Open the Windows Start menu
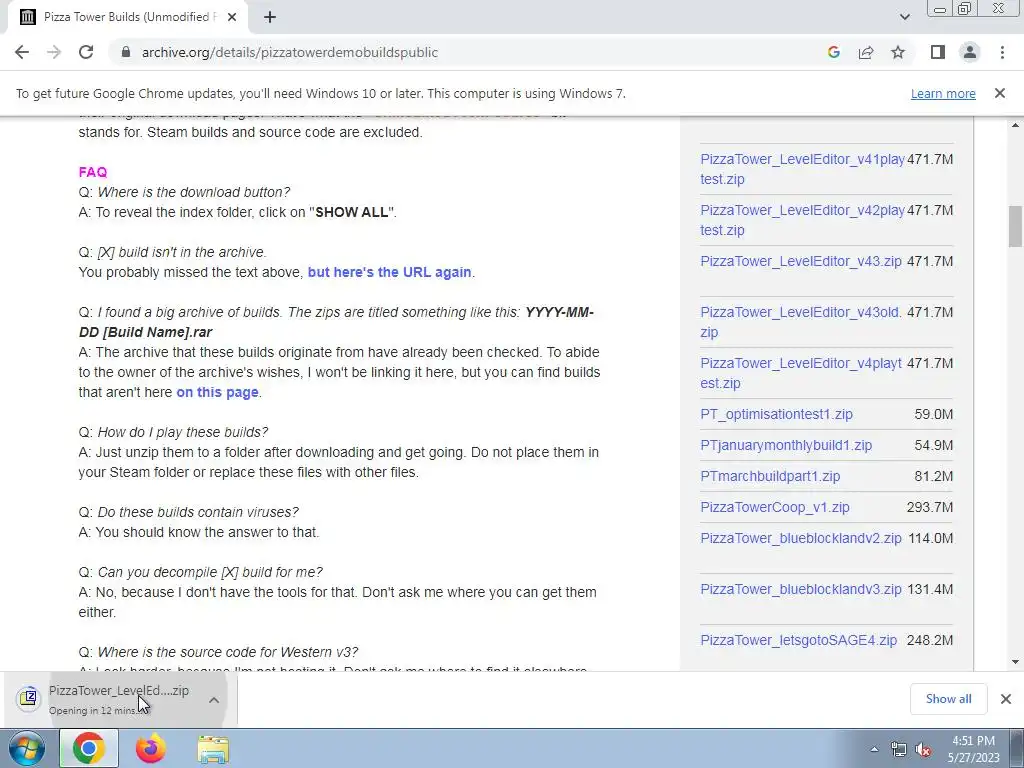This screenshot has width=1024, height=768. tap(26, 748)
